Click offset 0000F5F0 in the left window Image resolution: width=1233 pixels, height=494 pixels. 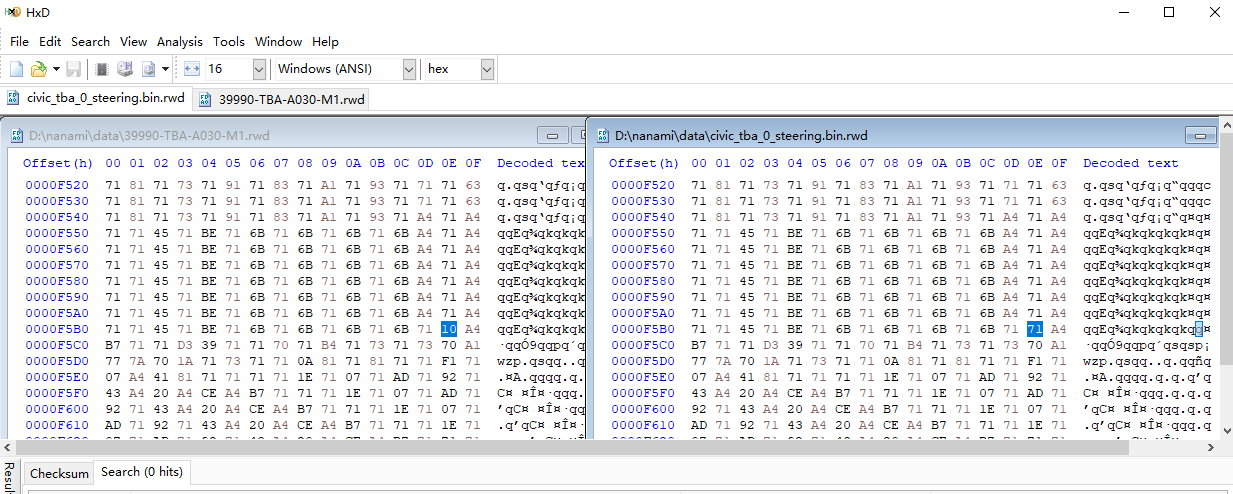pyautogui.click(x=57, y=393)
